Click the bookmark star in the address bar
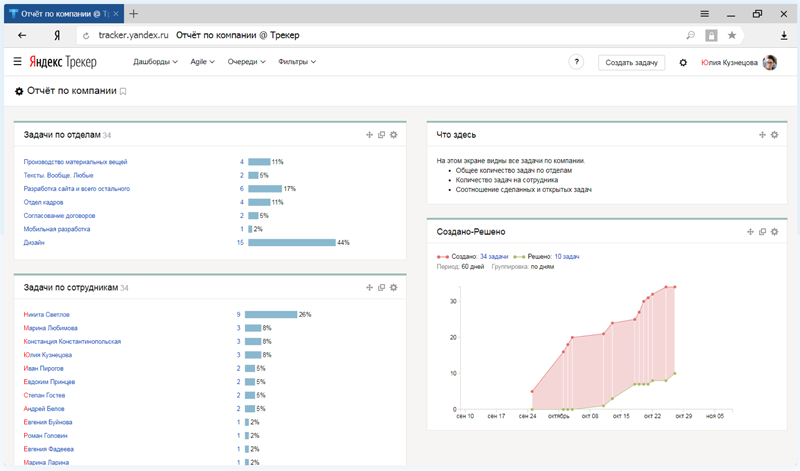Viewport: 800px width, 471px height. click(x=732, y=35)
